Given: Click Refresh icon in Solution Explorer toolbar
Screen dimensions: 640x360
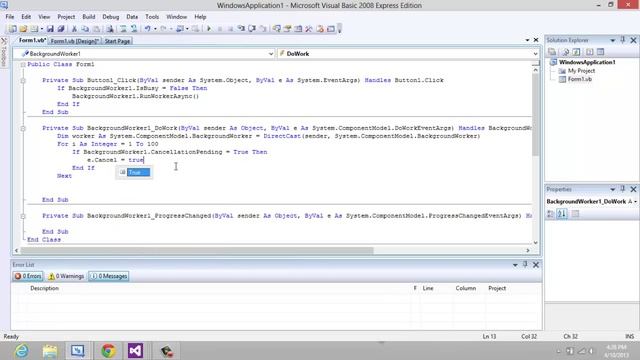Looking at the screenshot, I should click(x=576, y=52).
